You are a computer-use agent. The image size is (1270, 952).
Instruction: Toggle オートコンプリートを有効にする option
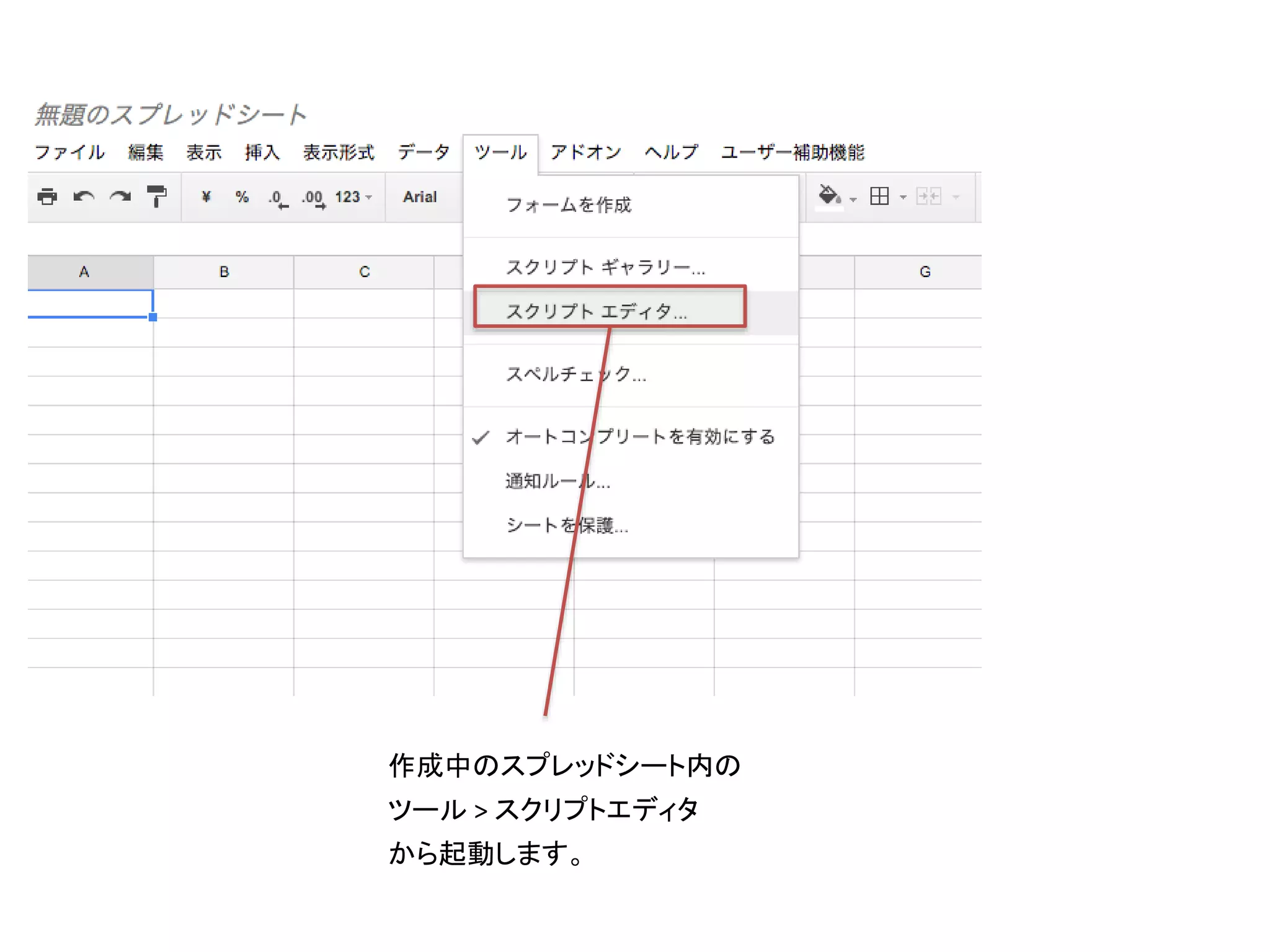click(x=631, y=437)
